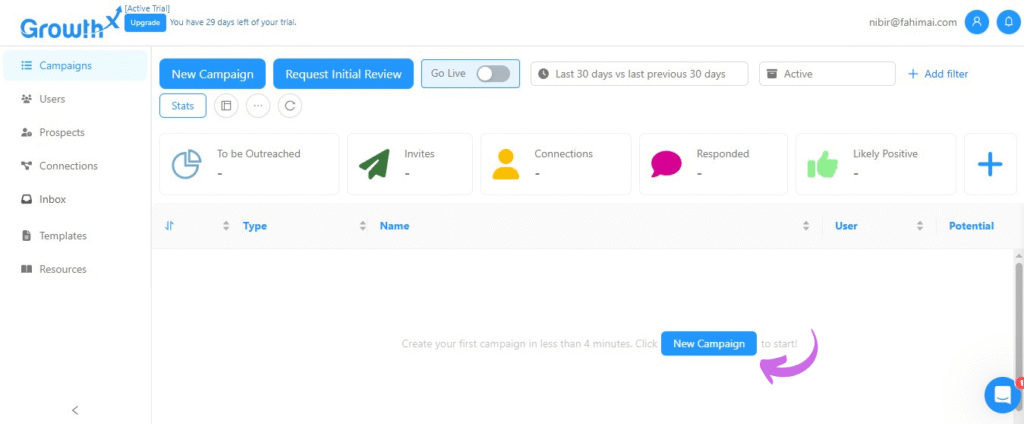Click the New Campaign button in empty state
Image resolution: width=1024 pixels, height=424 pixels.
click(x=709, y=344)
